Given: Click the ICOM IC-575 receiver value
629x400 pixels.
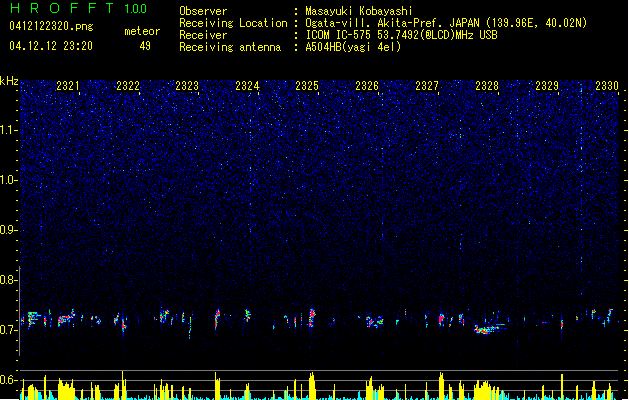Looking at the screenshot, I should (x=401, y=35).
